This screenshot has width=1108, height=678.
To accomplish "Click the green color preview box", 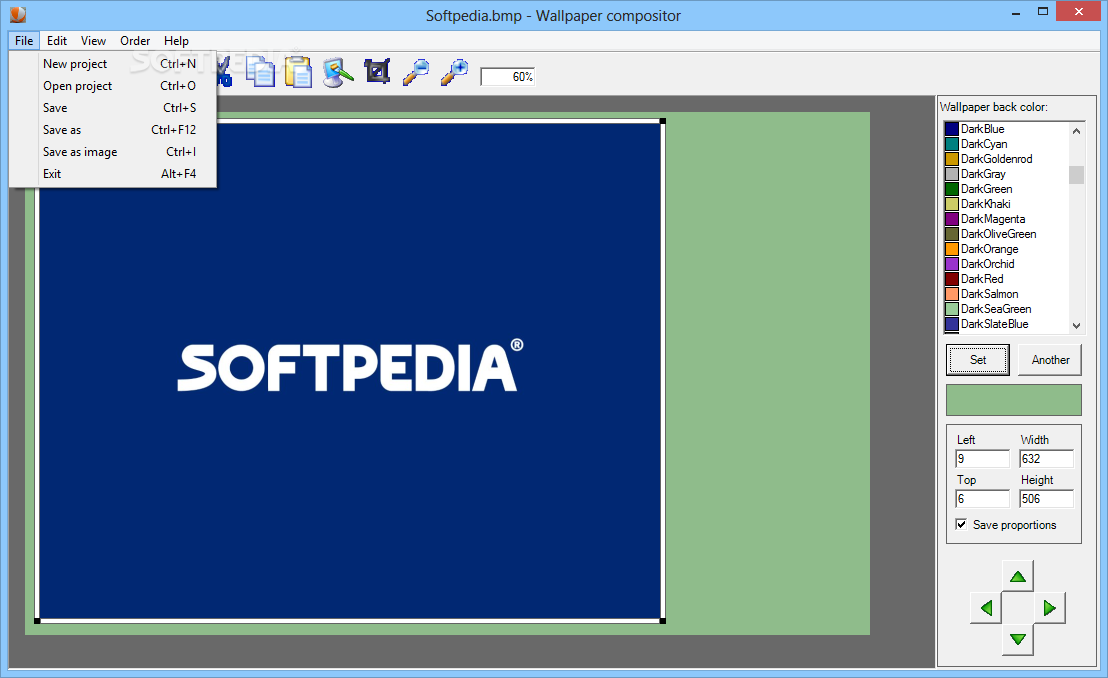I will [1013, 399].
